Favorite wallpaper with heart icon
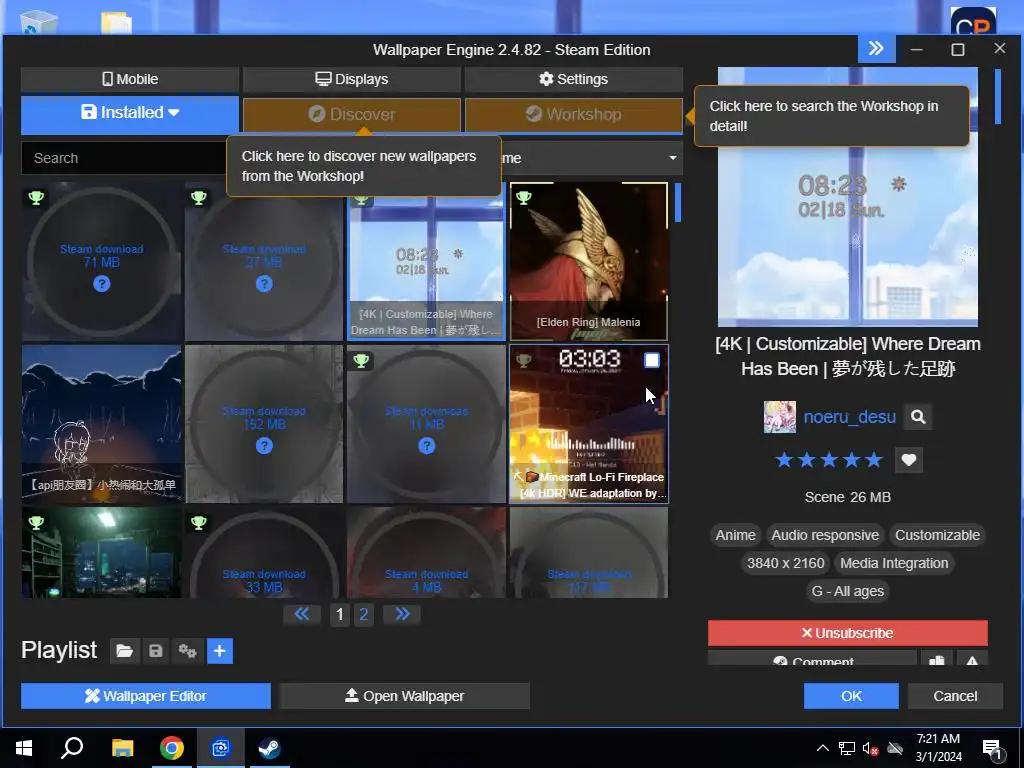Viewport: 1024px width, 768px height. (908, 460)
